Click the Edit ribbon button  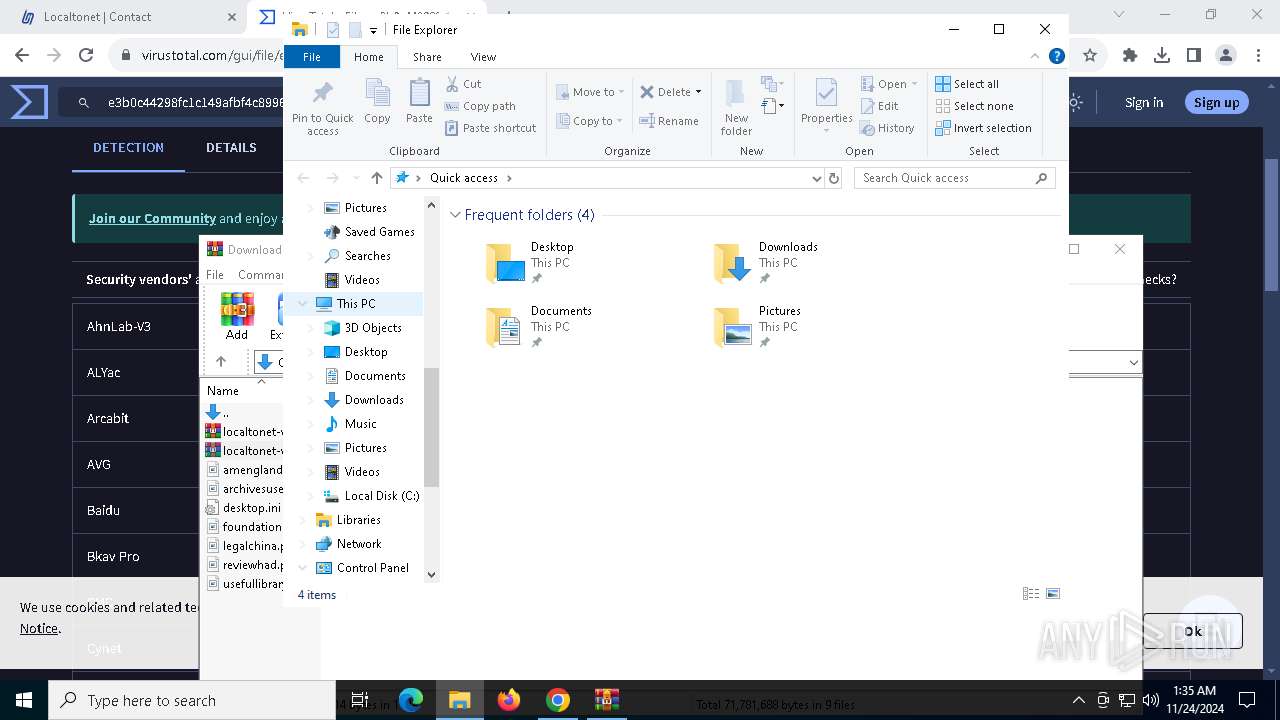(880, 106)
